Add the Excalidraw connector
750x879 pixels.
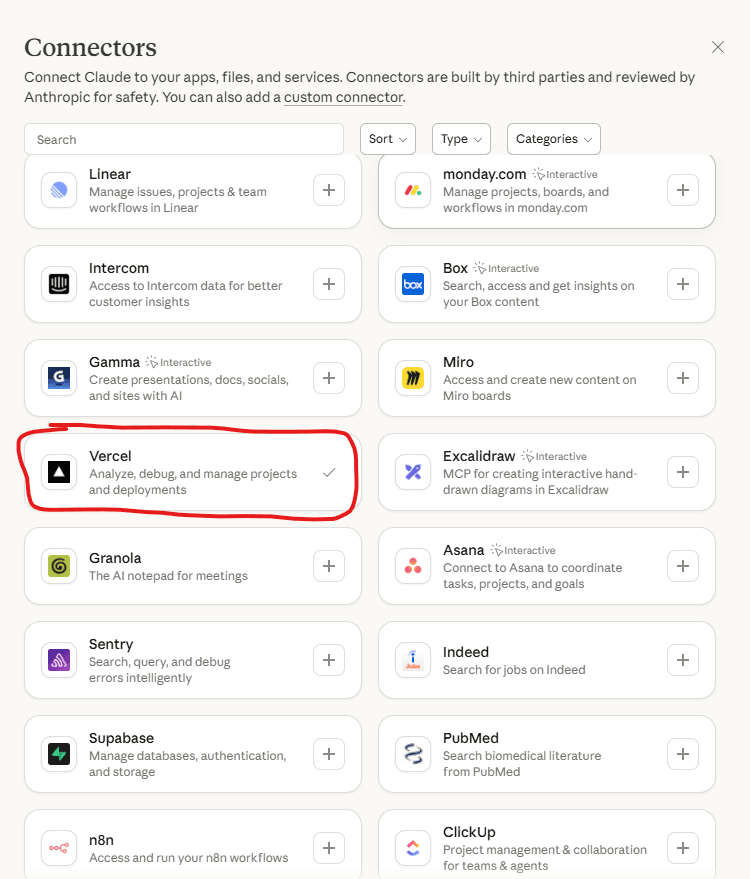pos(683,472)
